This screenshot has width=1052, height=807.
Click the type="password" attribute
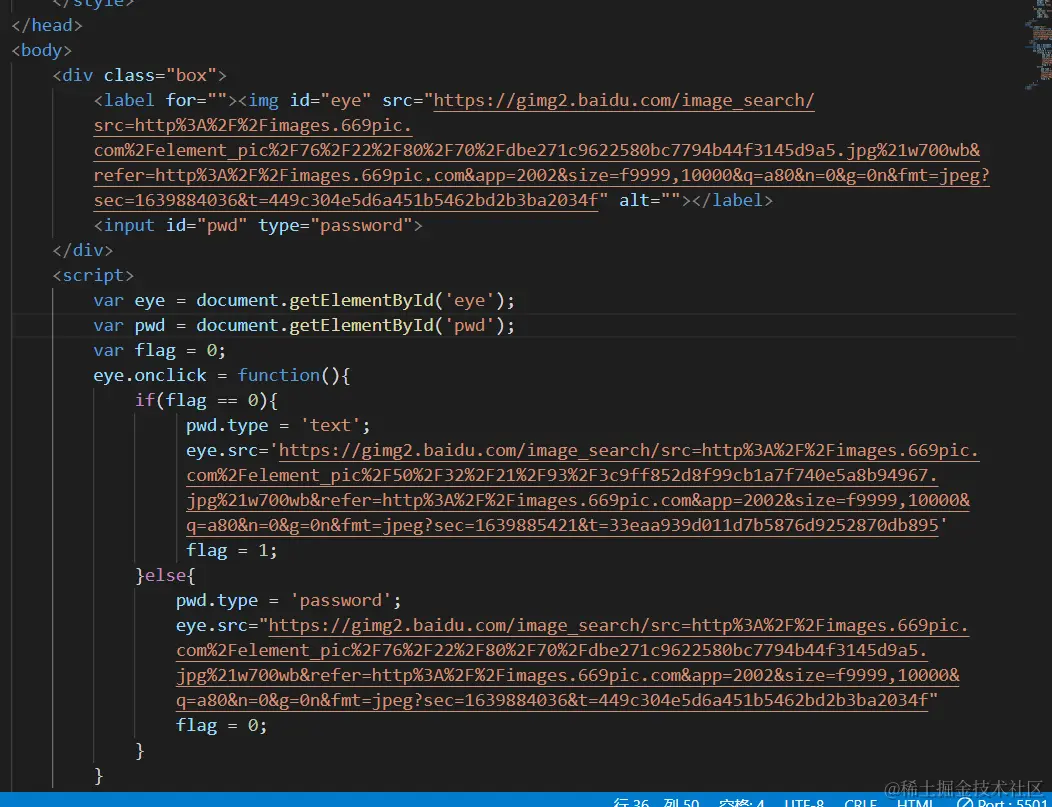click(x=335, y=225)
